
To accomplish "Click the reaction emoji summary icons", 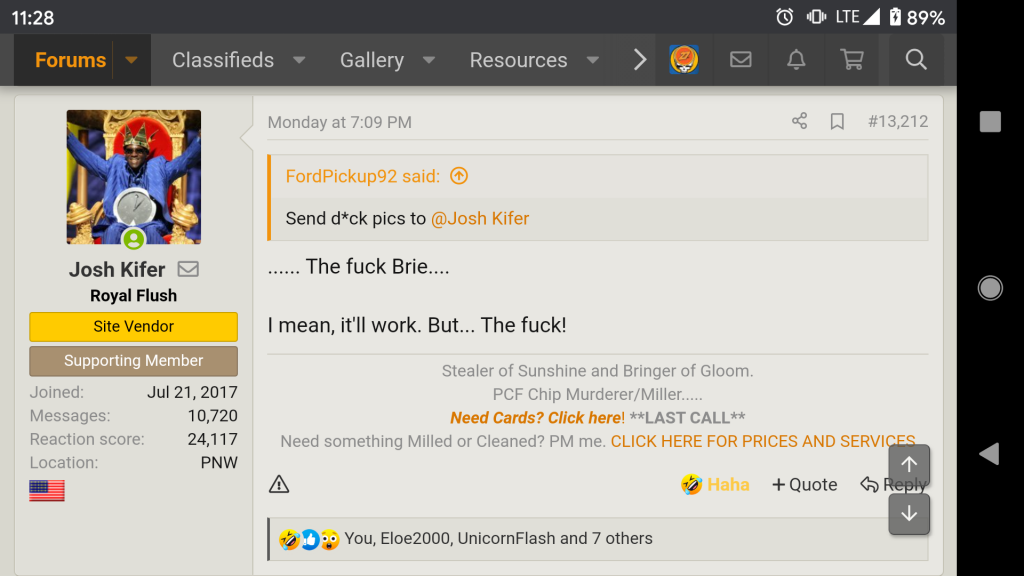I will coord(310,539).
